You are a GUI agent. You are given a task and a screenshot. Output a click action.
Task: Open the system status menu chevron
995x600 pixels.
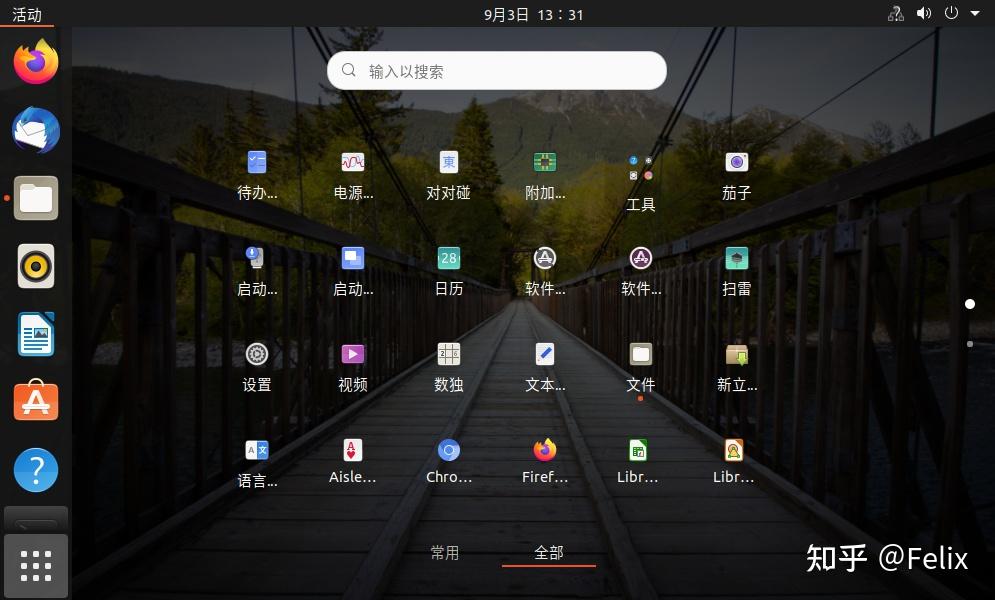click(974, 14)
